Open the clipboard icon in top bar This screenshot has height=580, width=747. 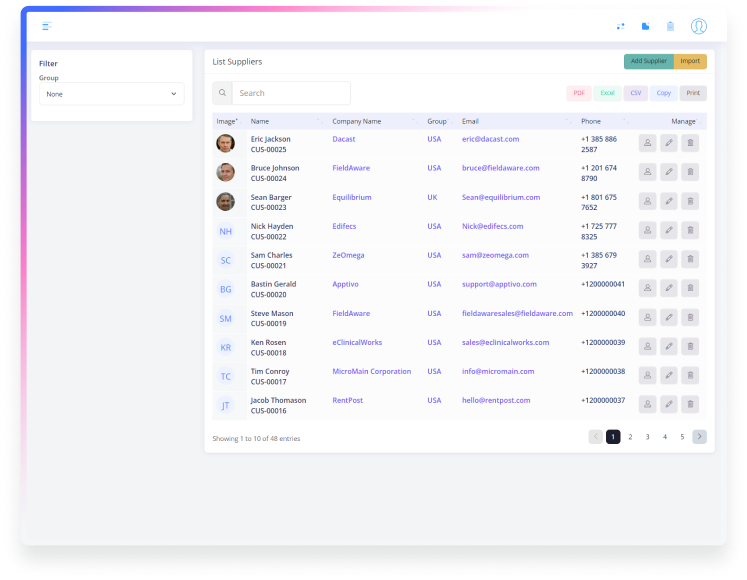pos(670,26)
